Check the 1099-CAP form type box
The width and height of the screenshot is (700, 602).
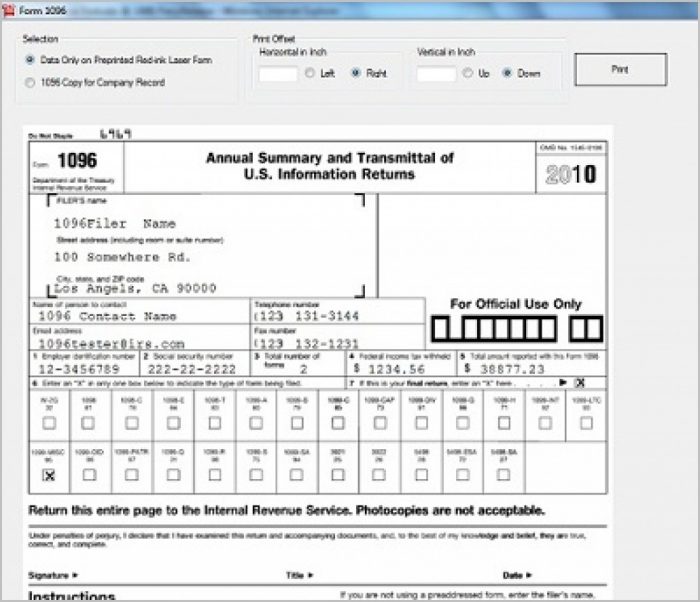380,423
